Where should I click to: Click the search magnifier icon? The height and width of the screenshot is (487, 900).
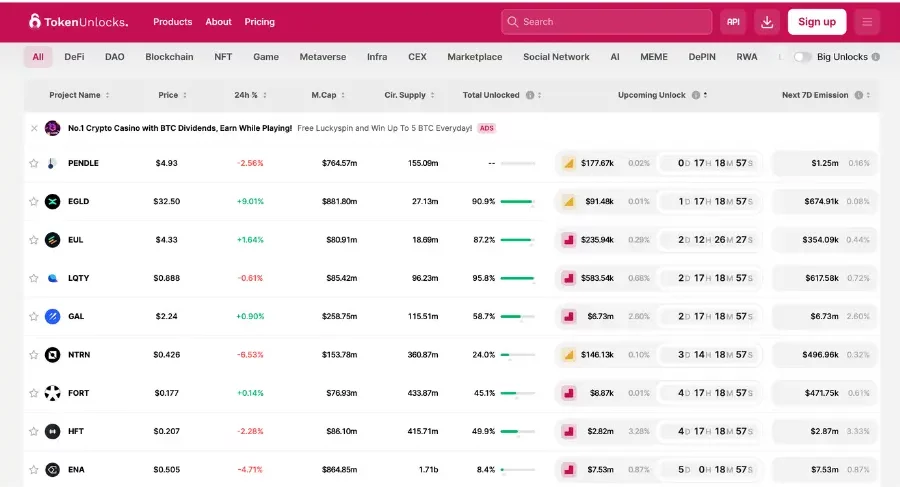[x=513, y=22]
